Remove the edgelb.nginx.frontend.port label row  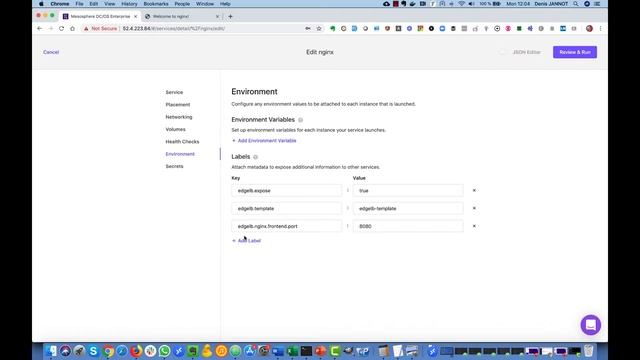(474, 226)
